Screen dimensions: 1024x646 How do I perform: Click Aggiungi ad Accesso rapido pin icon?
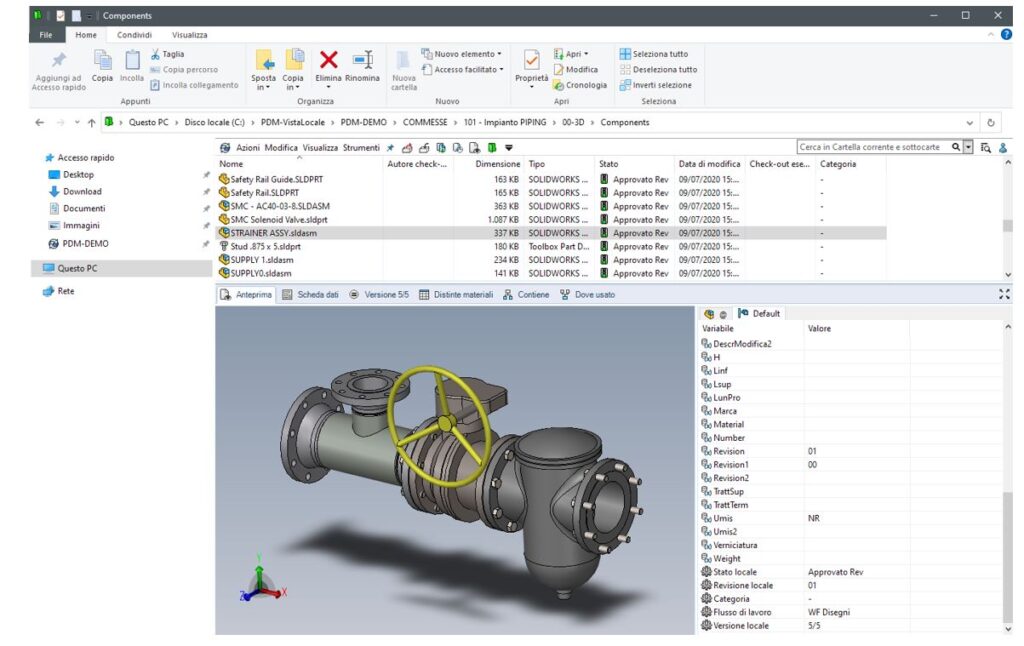point(59,61)
